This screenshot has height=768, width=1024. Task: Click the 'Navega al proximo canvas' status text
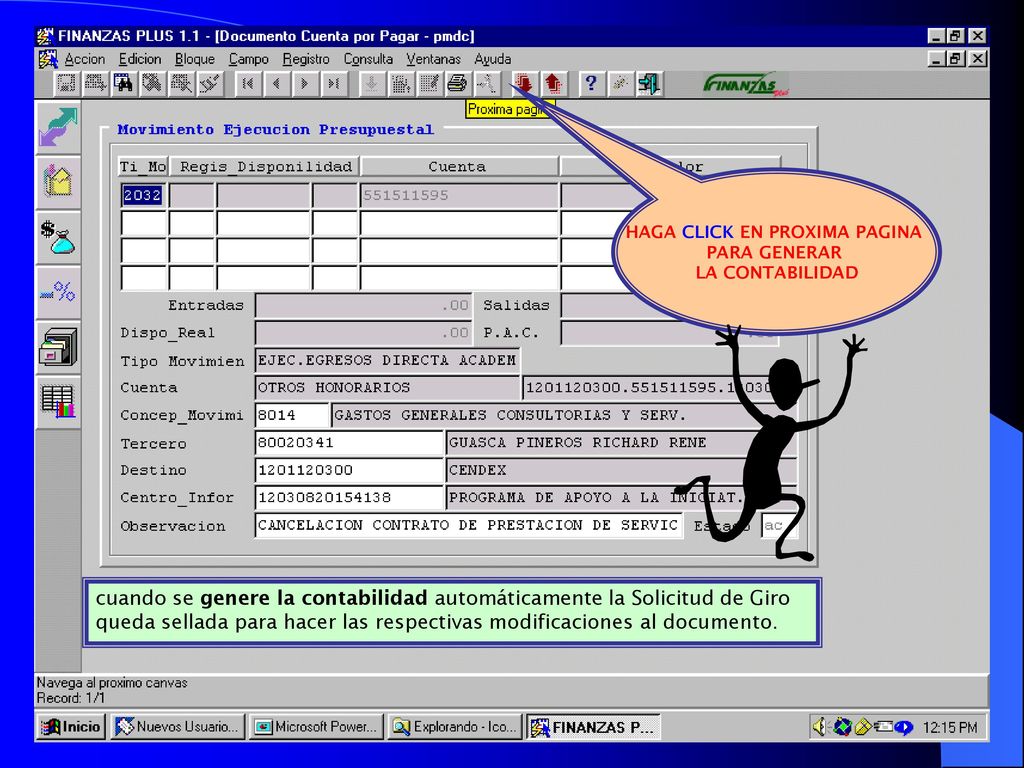coord(112,682)
